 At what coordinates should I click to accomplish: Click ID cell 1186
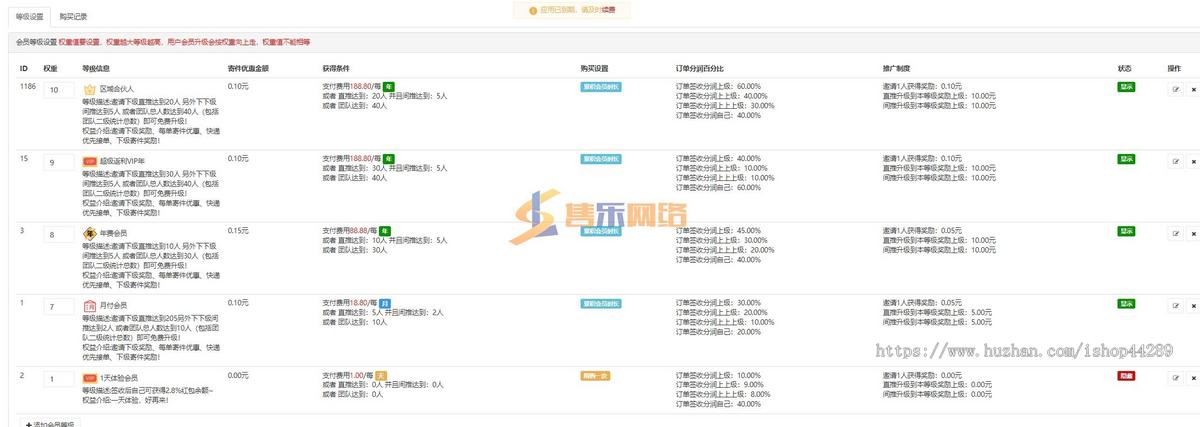point(28,87)
